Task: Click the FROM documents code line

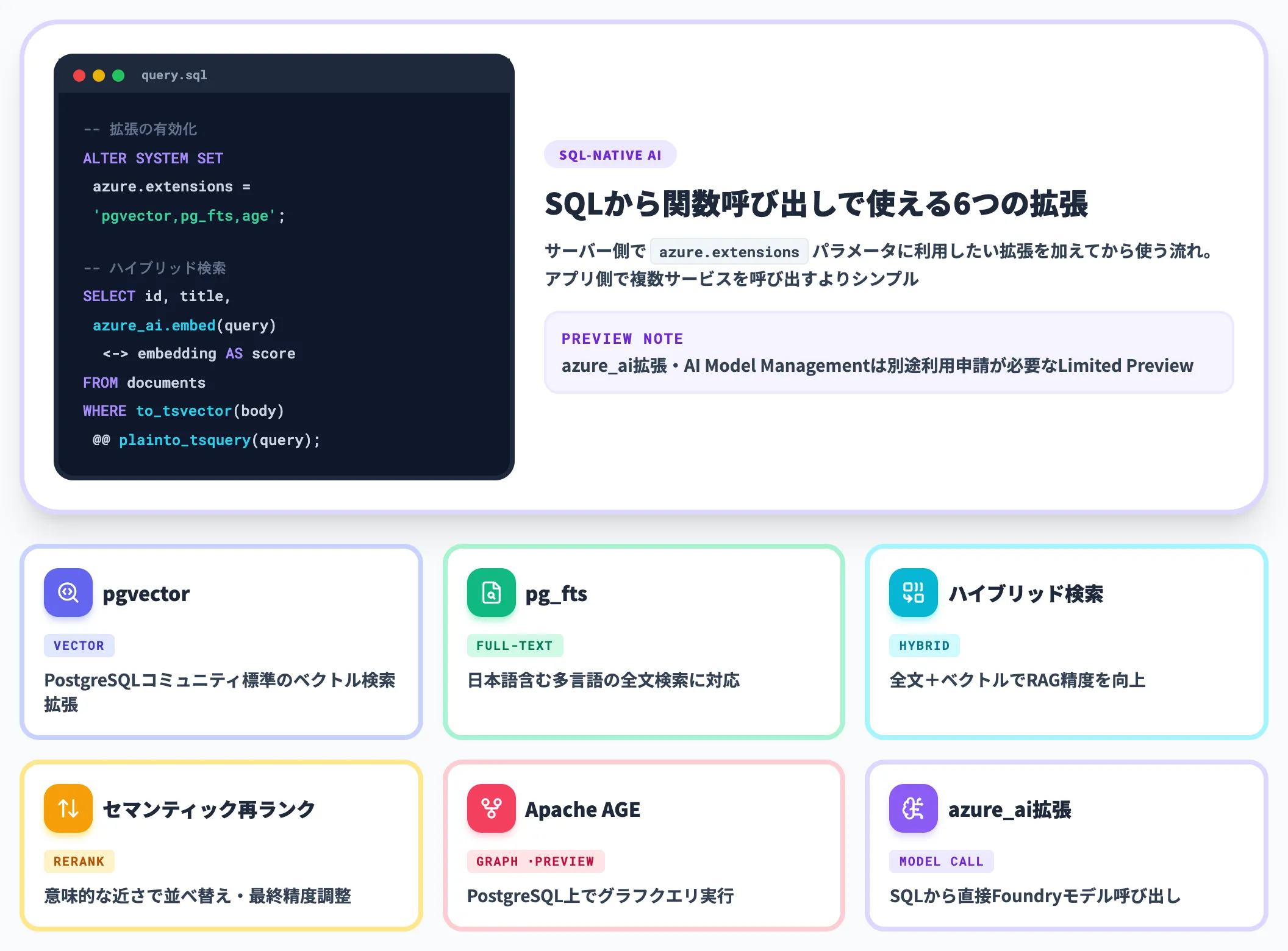Action: (x=145, y=383)
